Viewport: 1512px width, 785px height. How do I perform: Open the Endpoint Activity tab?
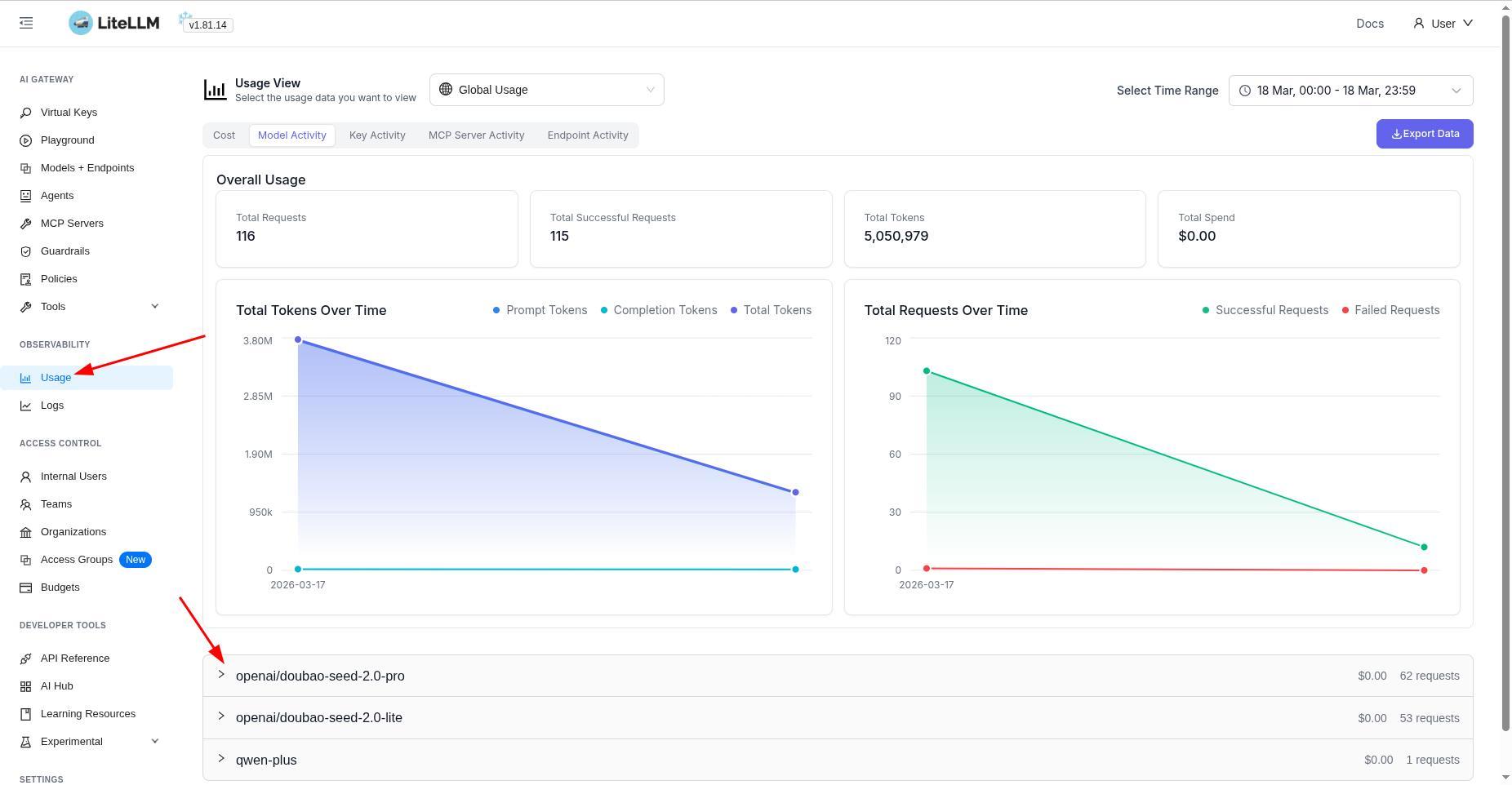click(588, 135)
